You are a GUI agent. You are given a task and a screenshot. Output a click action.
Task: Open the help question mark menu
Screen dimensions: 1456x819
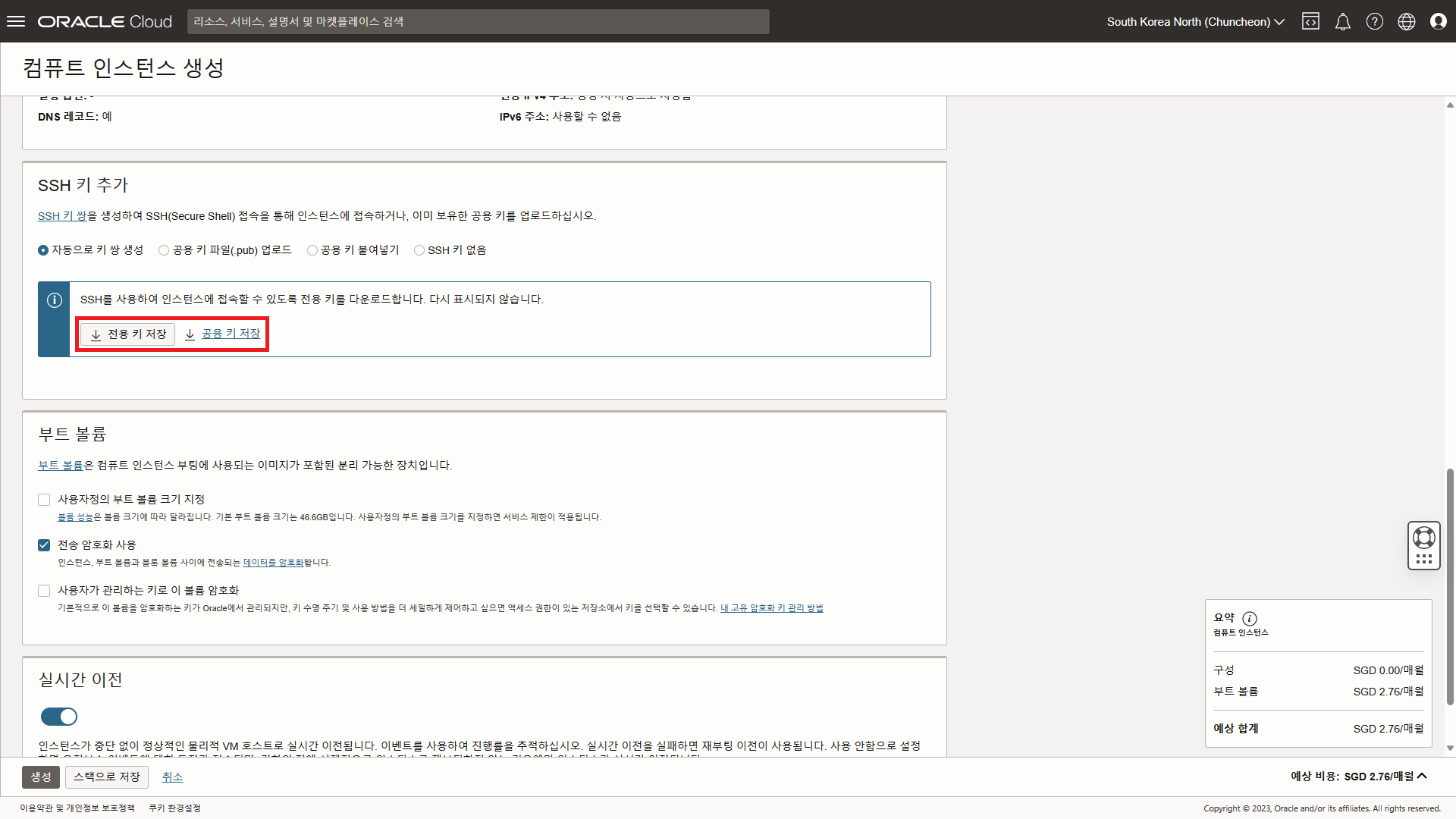click(x=1374, y=21)
